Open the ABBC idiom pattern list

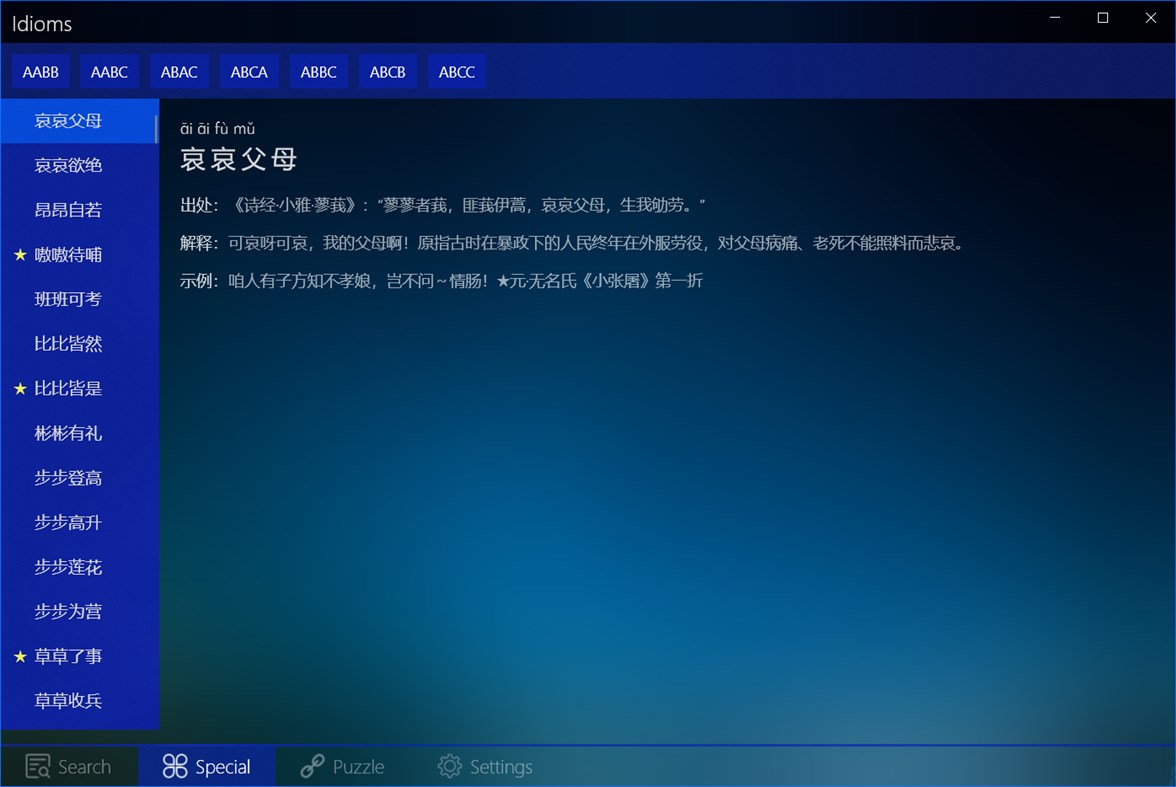(318, 71)
